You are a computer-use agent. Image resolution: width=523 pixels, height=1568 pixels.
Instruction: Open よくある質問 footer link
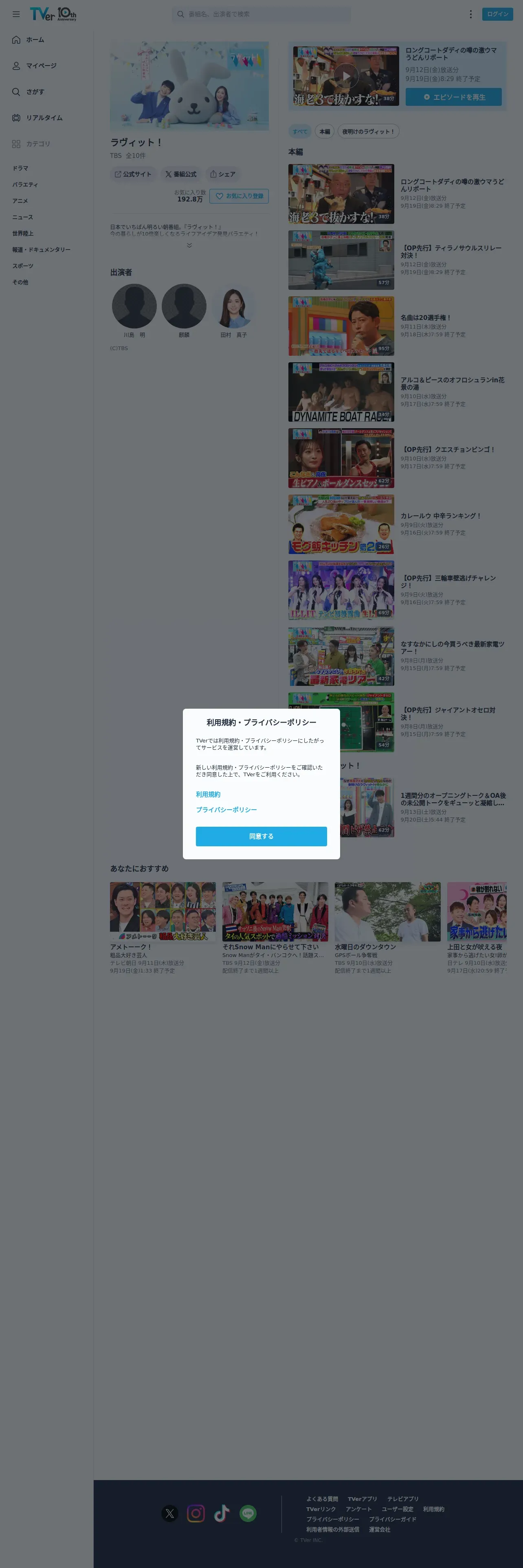click(x=322, y=1499)
